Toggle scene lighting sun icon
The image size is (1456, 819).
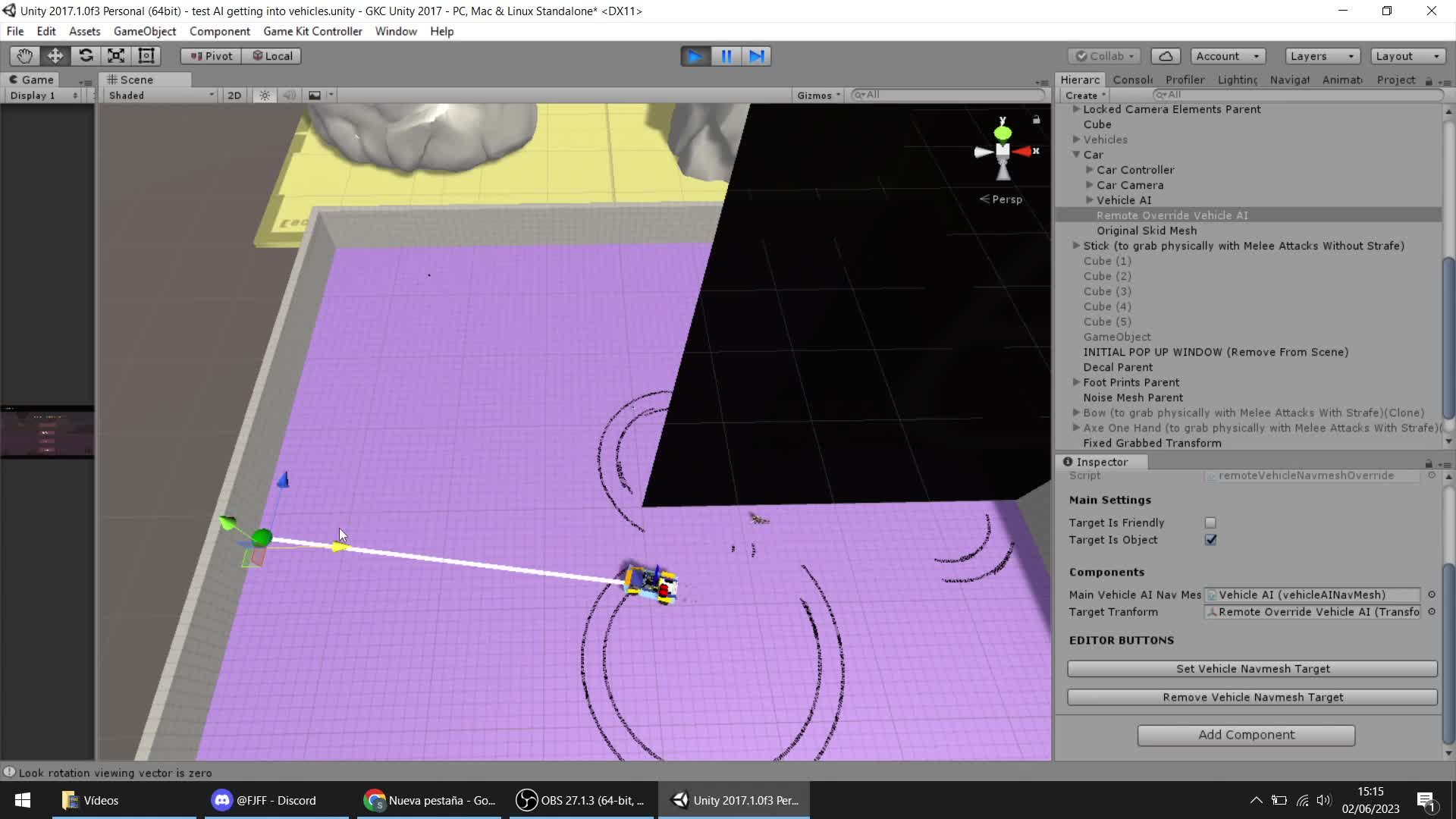265,96
